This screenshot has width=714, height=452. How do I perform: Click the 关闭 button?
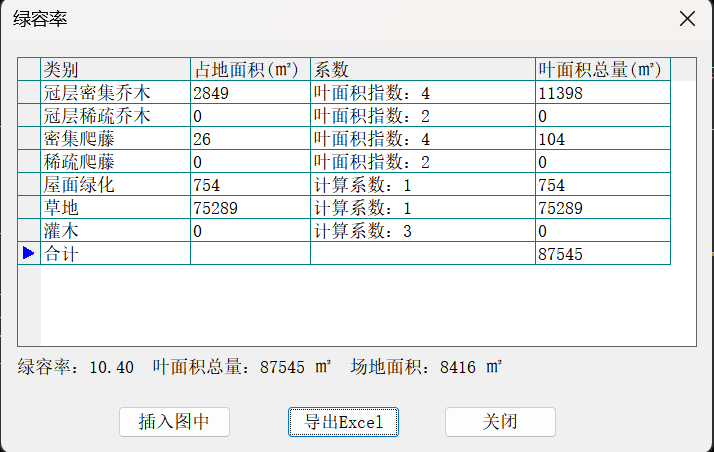coord(500,422)
